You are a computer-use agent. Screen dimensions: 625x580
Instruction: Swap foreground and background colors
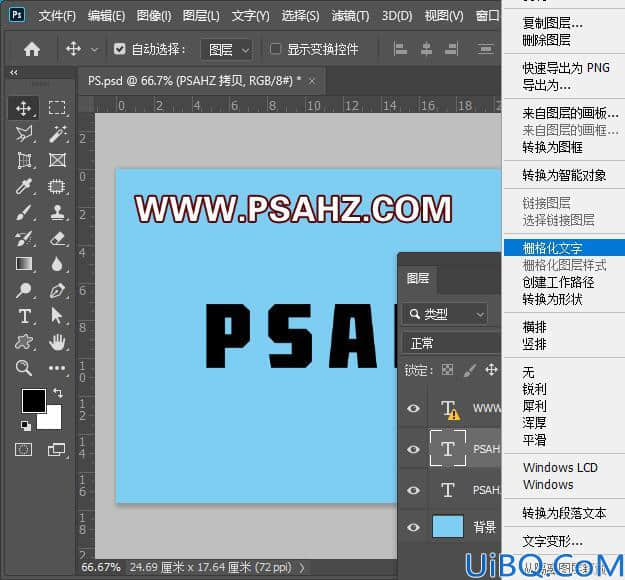coord(58,393)
